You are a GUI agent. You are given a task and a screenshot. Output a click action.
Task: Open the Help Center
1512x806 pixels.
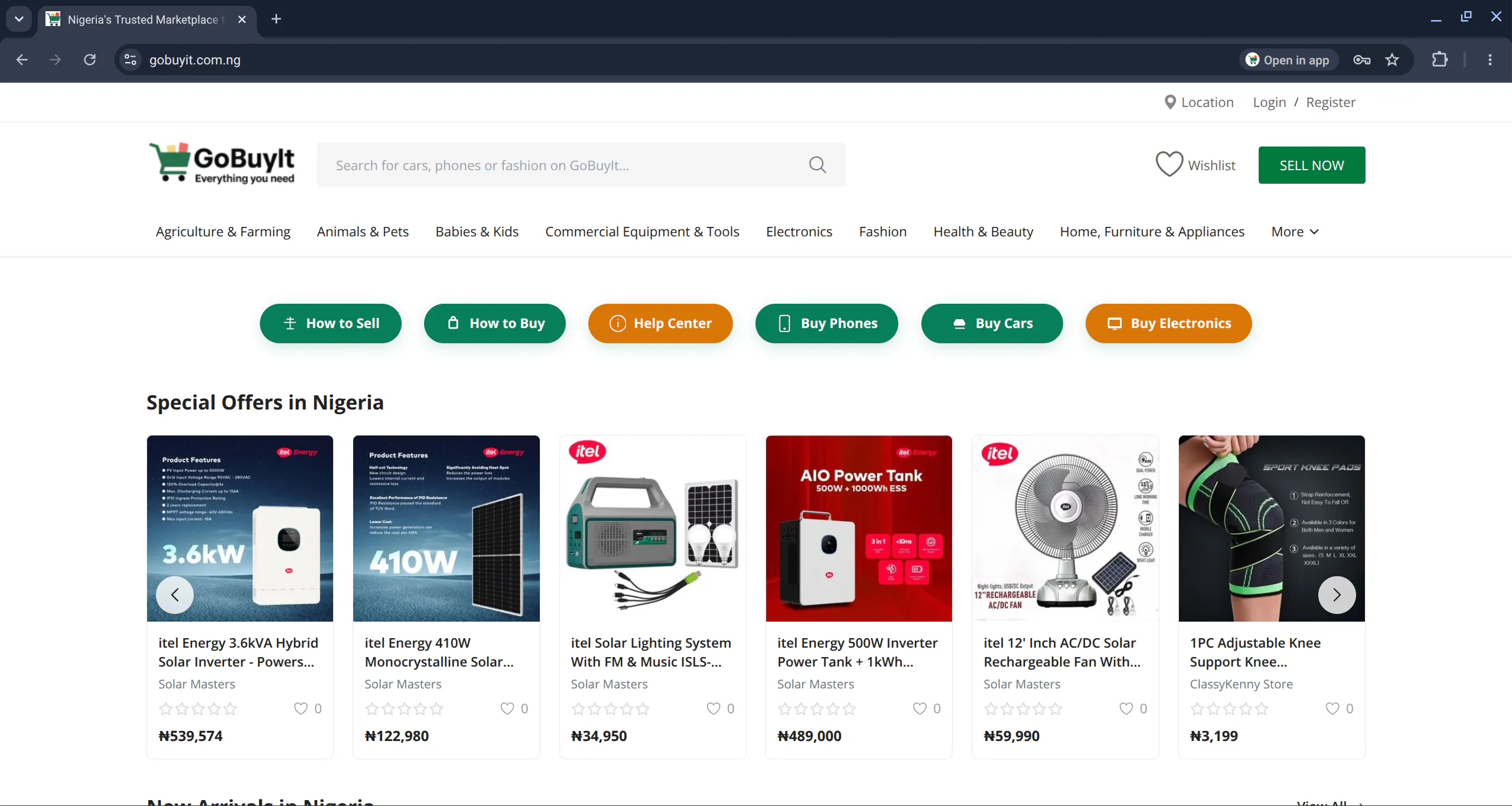(x=660, y=323)
